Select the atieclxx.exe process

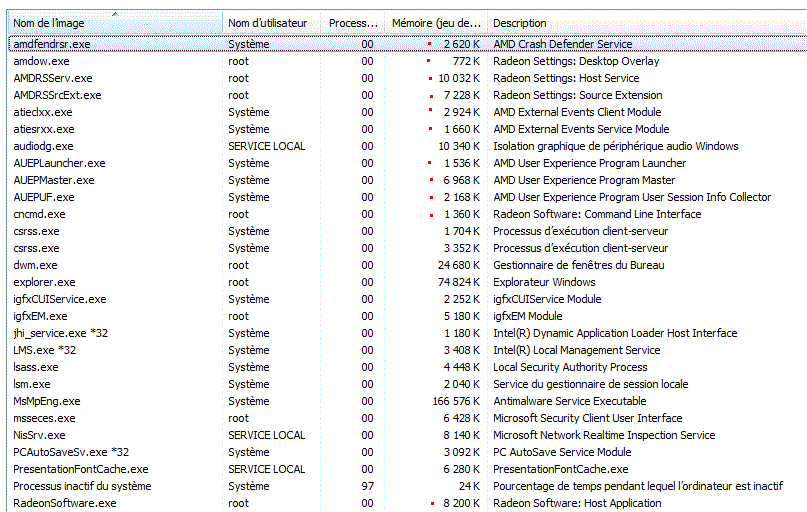coord(43,112)
